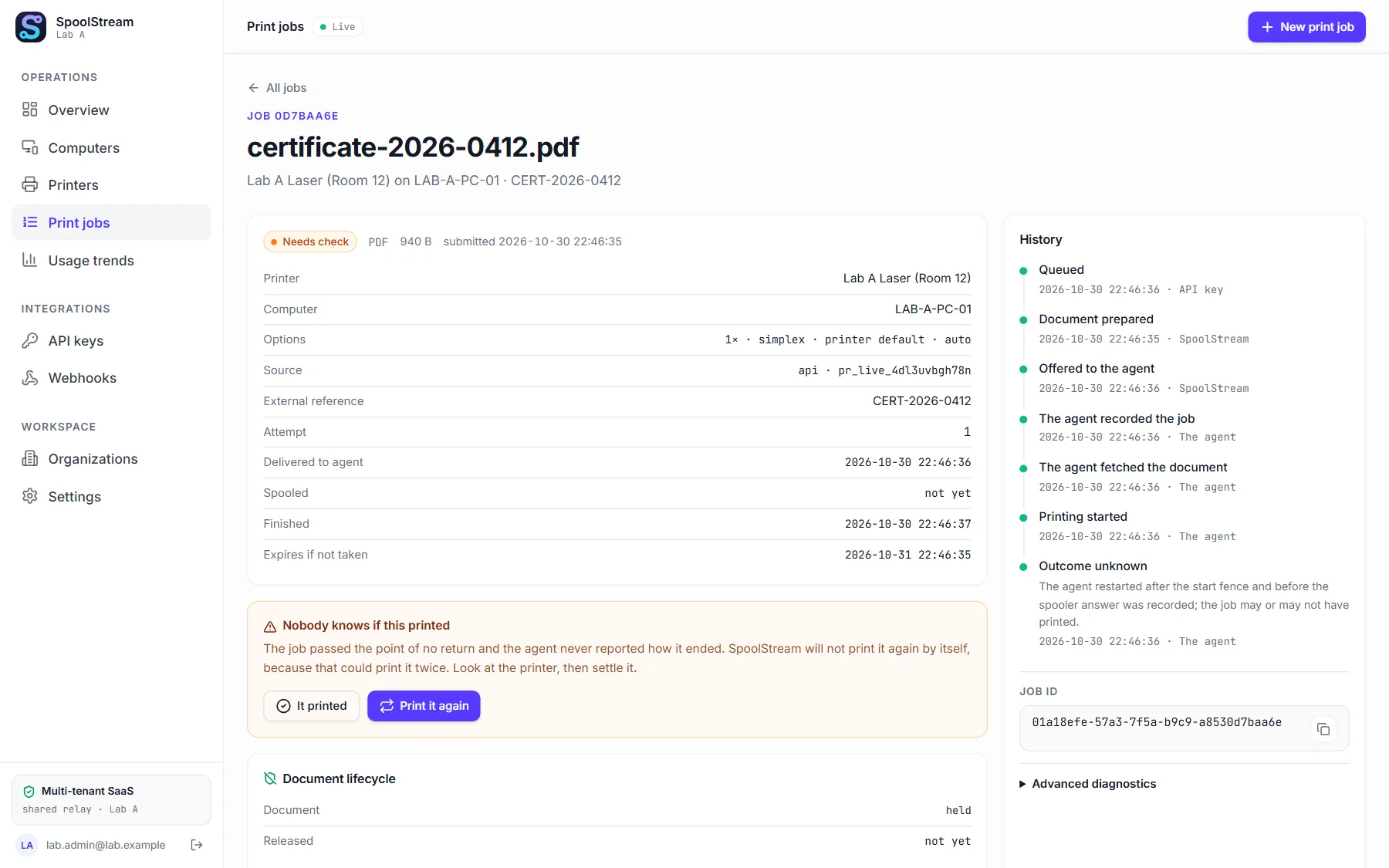Click the Computers monitor icon
This screenshot has width=1389, height=868.
tap(30, 147)
